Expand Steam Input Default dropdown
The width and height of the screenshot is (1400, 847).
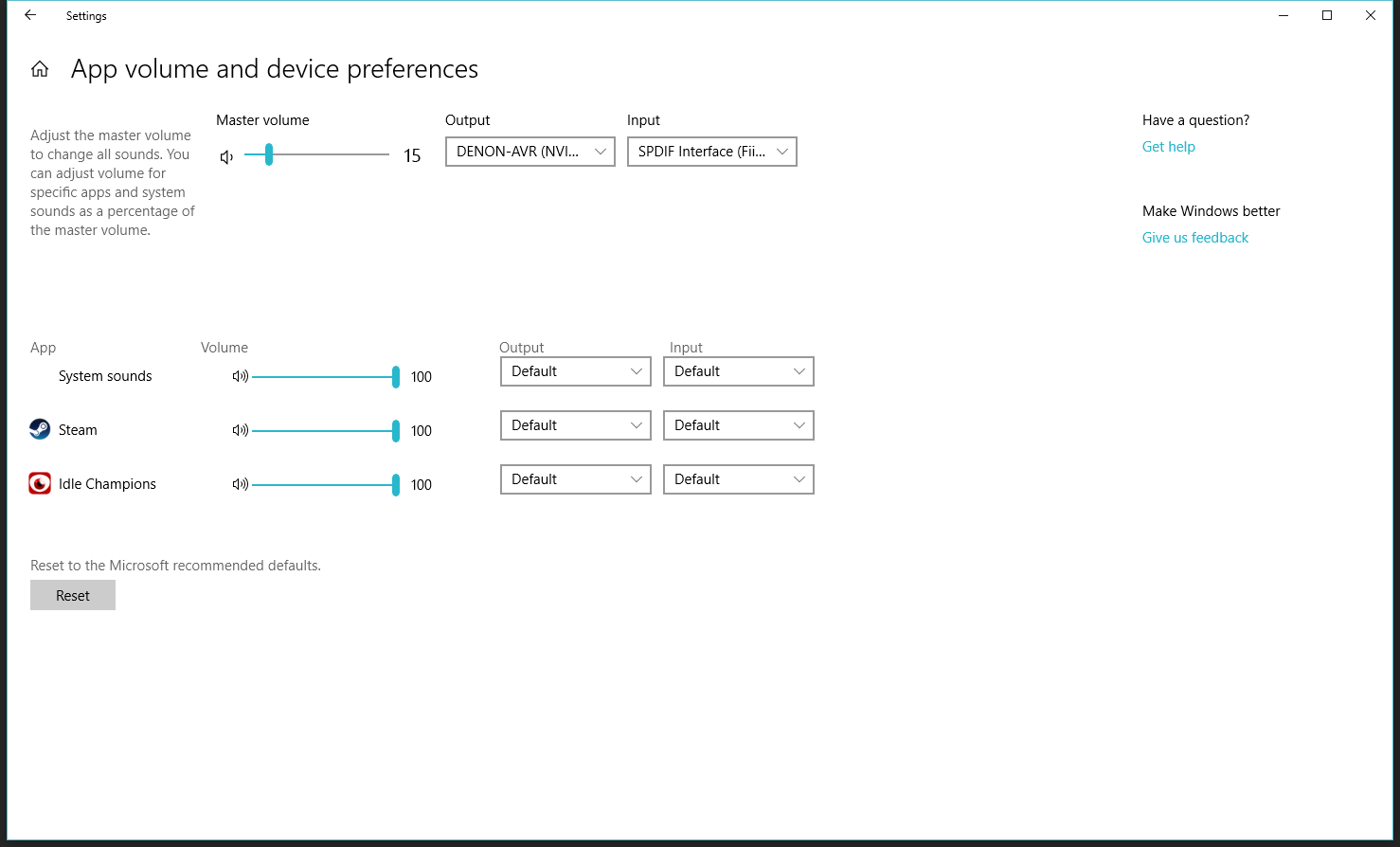(x=739, y=425)
